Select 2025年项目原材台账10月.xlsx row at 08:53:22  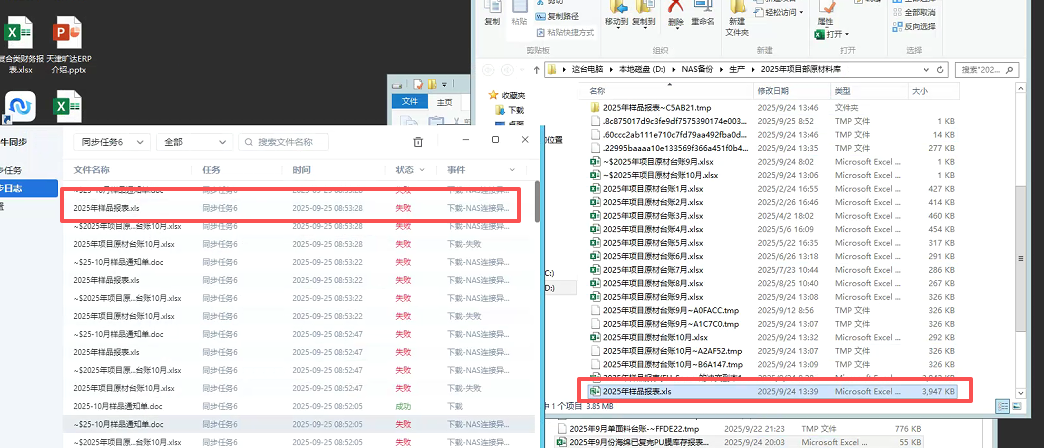pos(298,316)
